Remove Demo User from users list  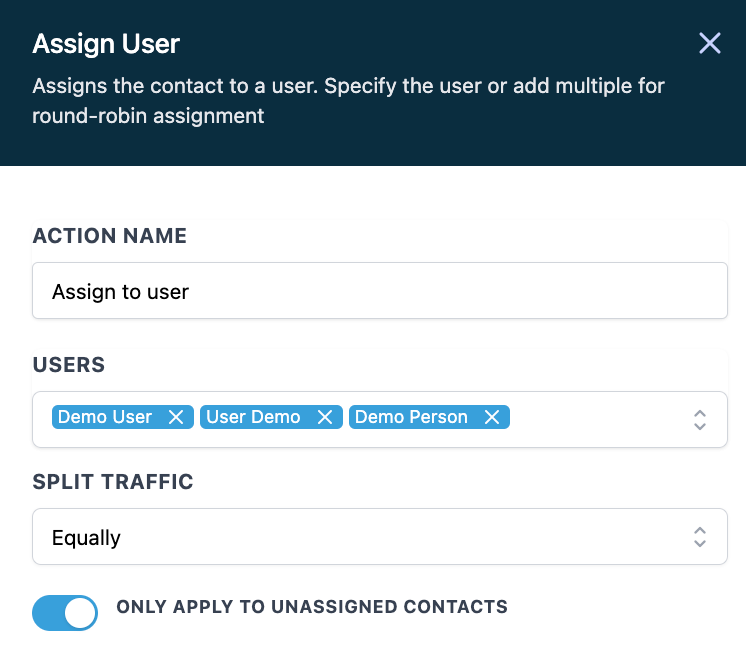tap(176, 417)
